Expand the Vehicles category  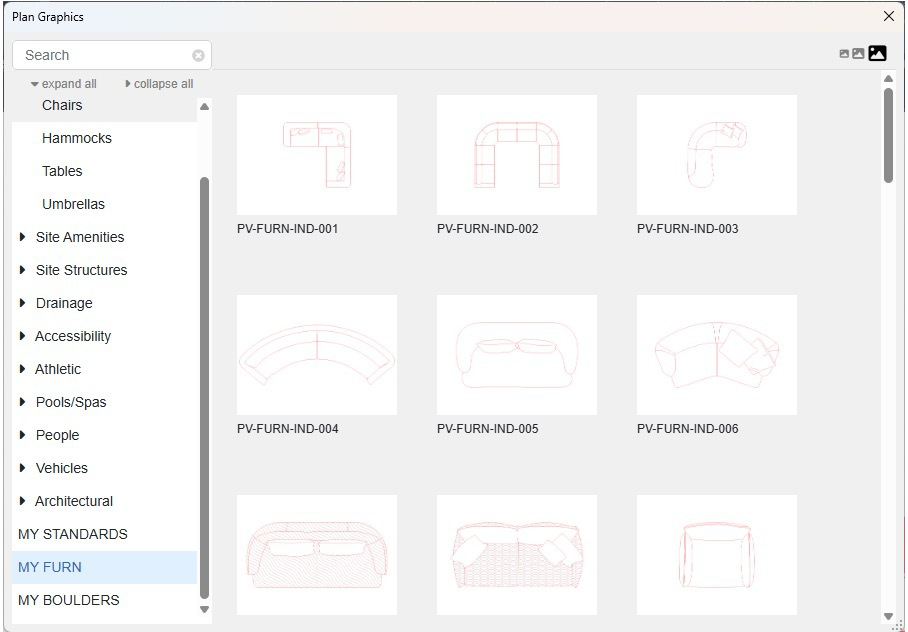(x=63, y=468)
